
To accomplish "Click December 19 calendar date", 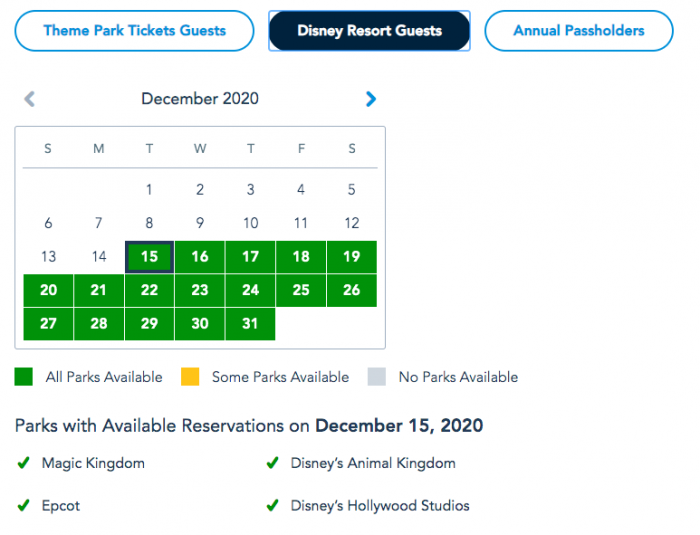I will (x=352, y=257).
